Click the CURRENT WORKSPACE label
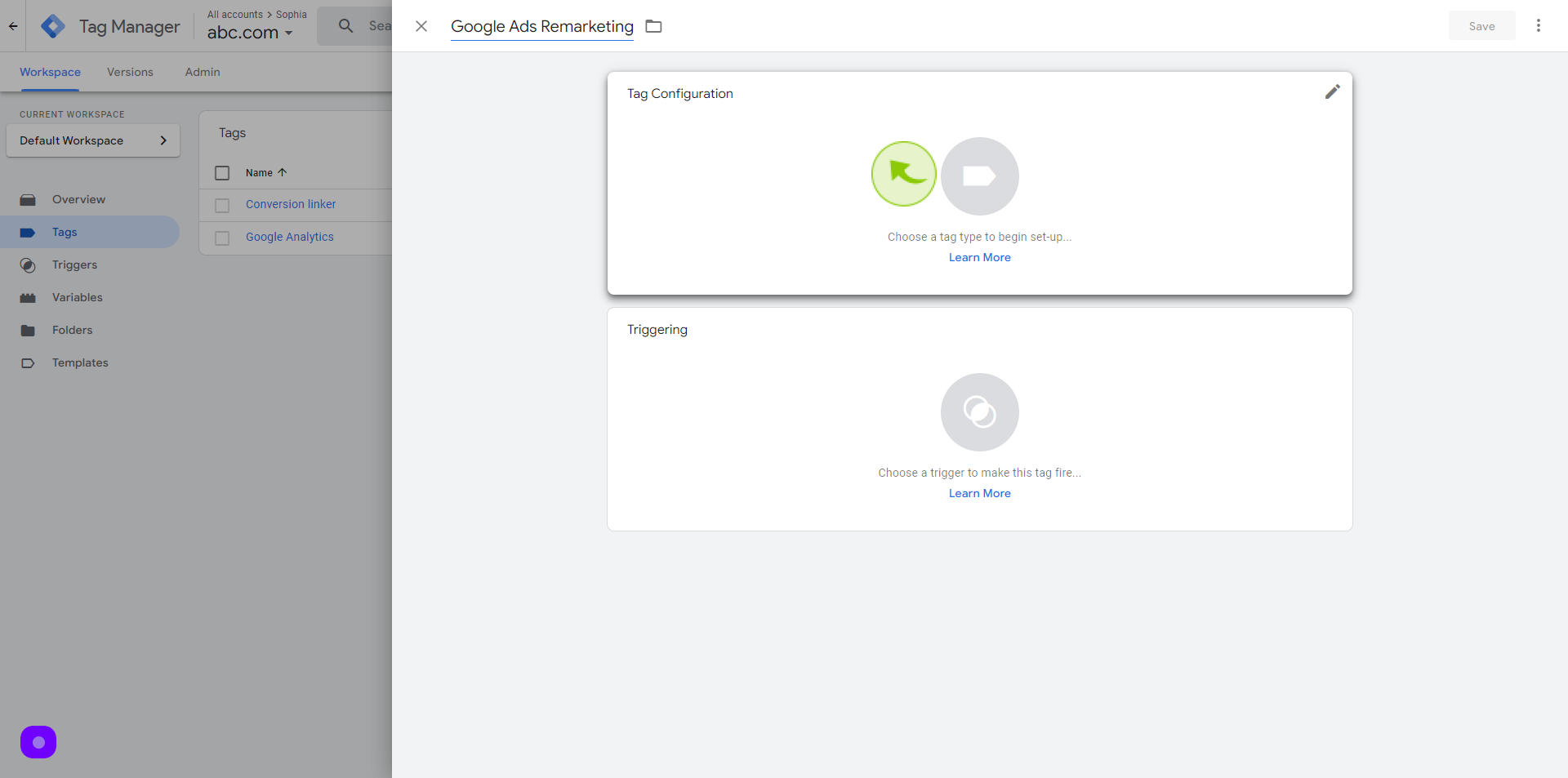1568x778 pixels. tap(72, 114)
